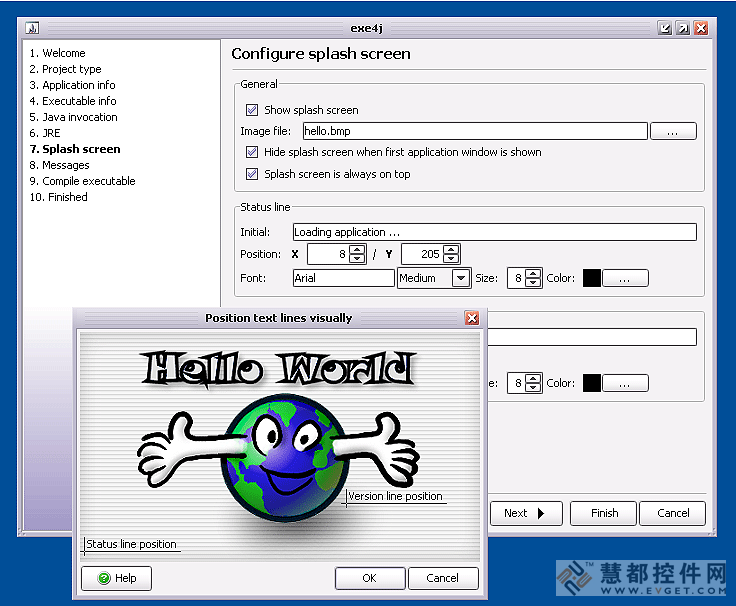Decrease Status line Y position value
The width and height of the screenshot is (736, 606).
(451, 259)
